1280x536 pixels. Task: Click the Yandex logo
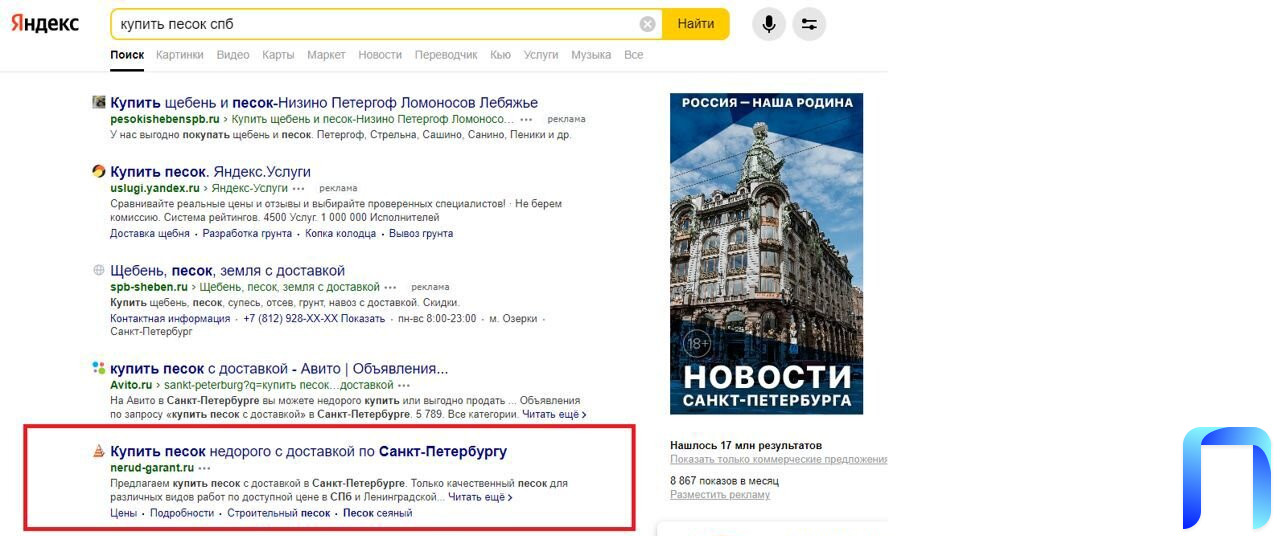click(x=45, y=23)
